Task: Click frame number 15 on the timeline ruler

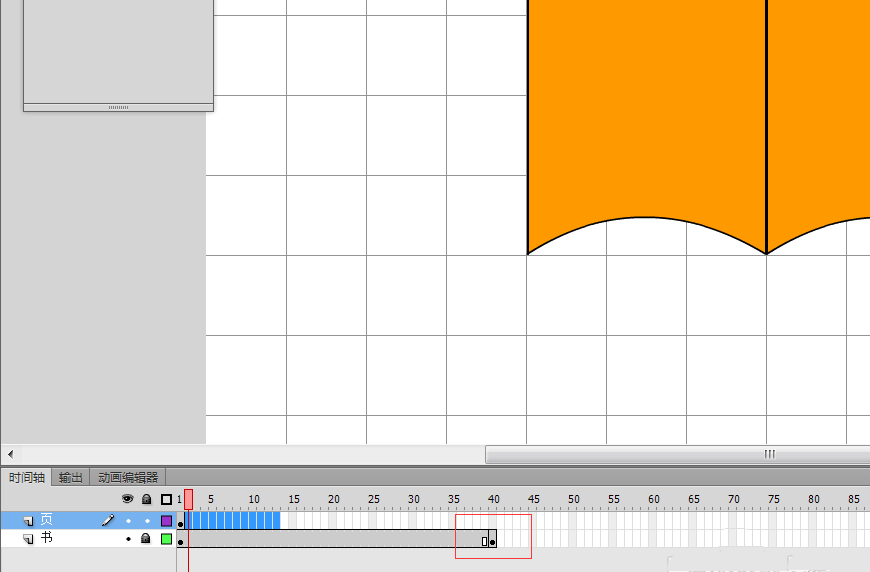Action: click(x=294, y=499)
